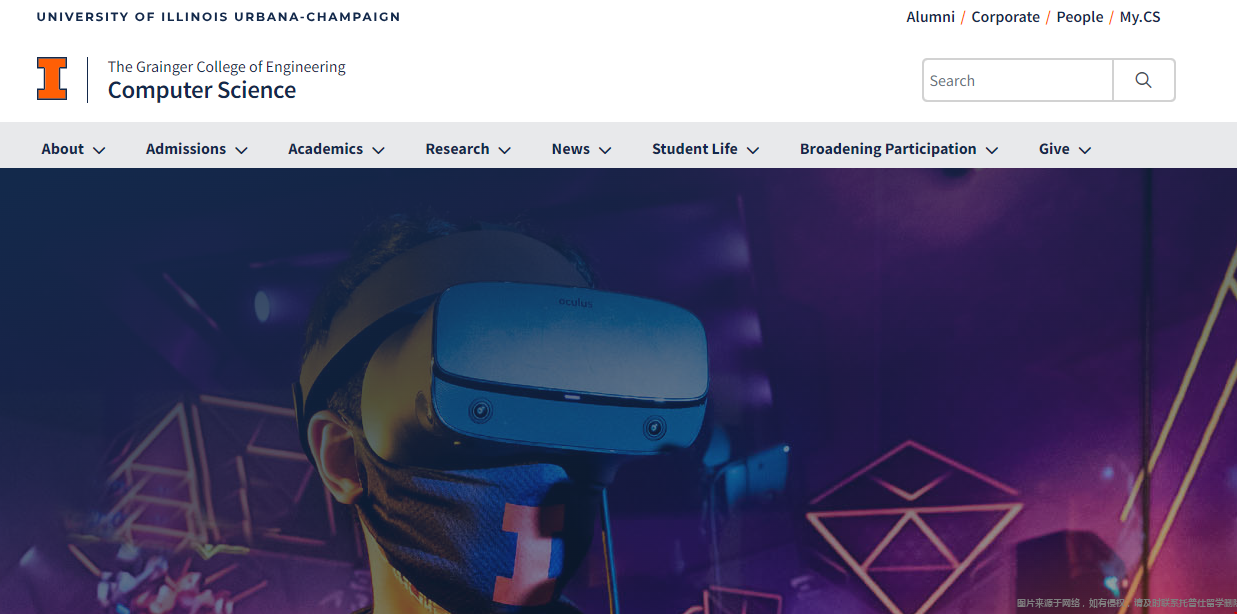The width and height of the screenshot is (1237, 614).
Task: Open the News menu
Action: pyautogui.click(x=570, y=149)
